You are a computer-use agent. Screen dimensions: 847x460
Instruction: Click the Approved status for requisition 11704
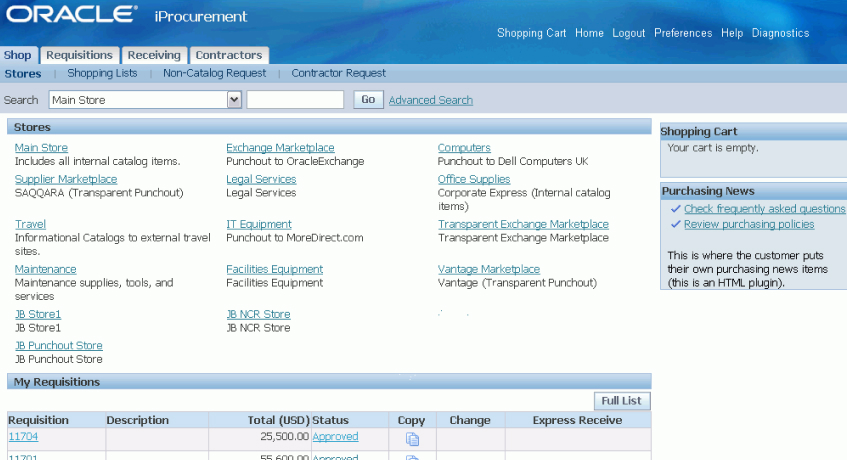click(x=335, y=437)
